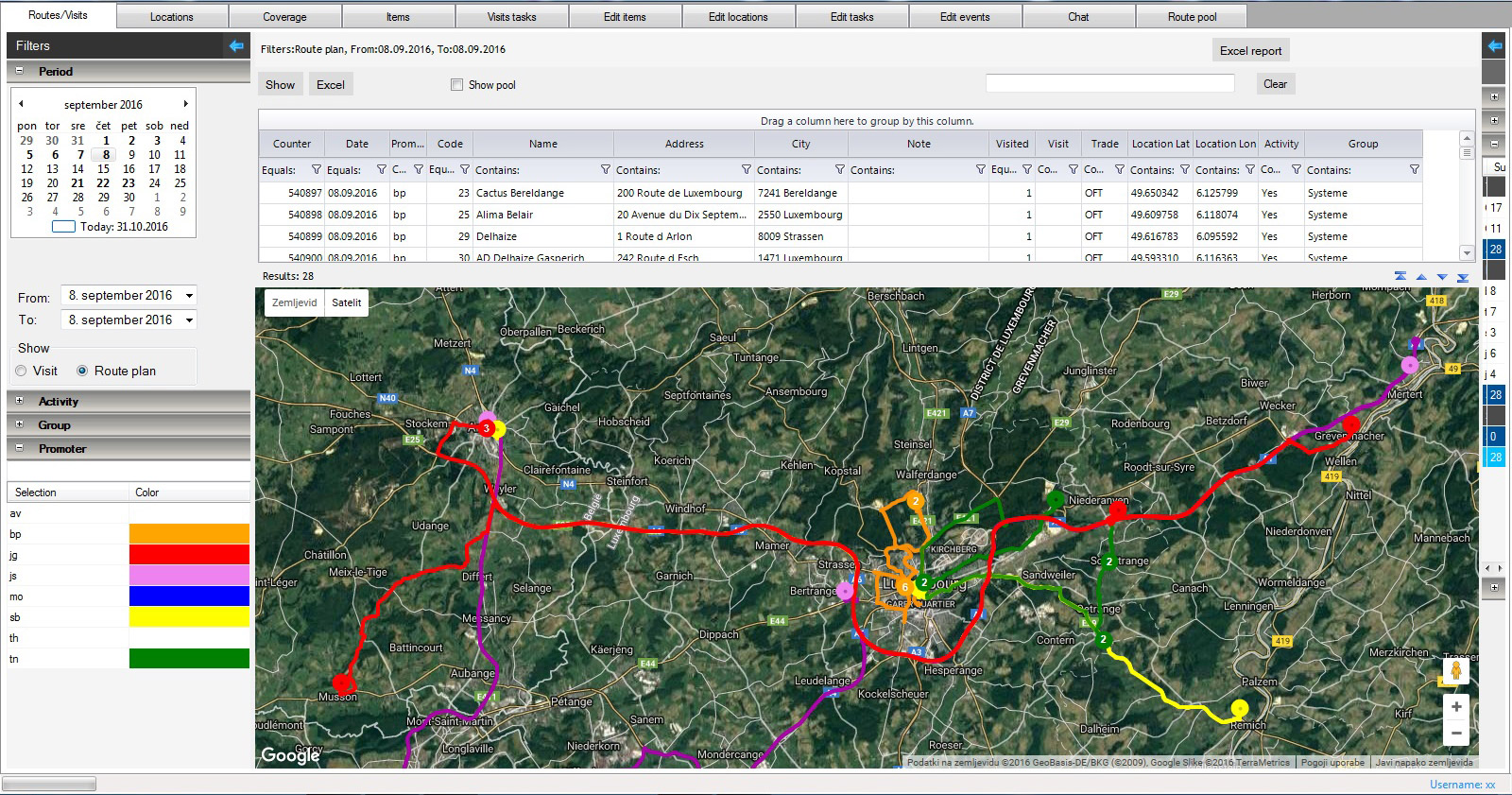This screenshot has height=795, width=1512.
Task: Click the orange color swatch for bp
Action: (189, 534)
